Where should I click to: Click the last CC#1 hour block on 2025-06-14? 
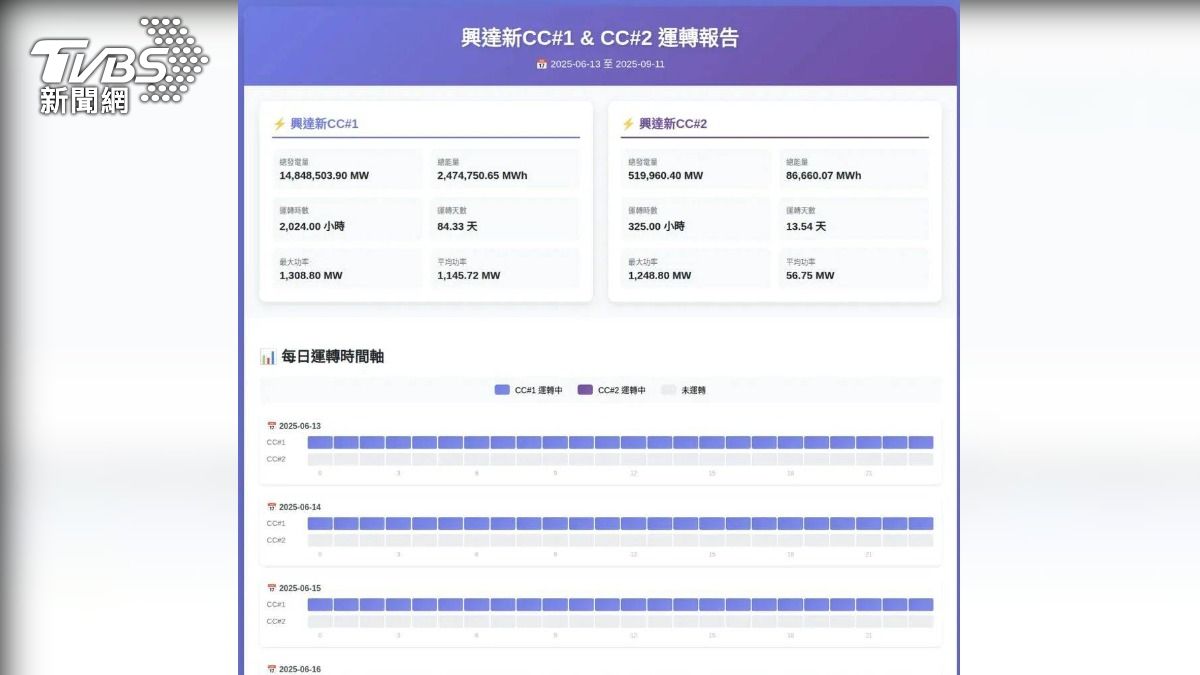click(921, 523)
